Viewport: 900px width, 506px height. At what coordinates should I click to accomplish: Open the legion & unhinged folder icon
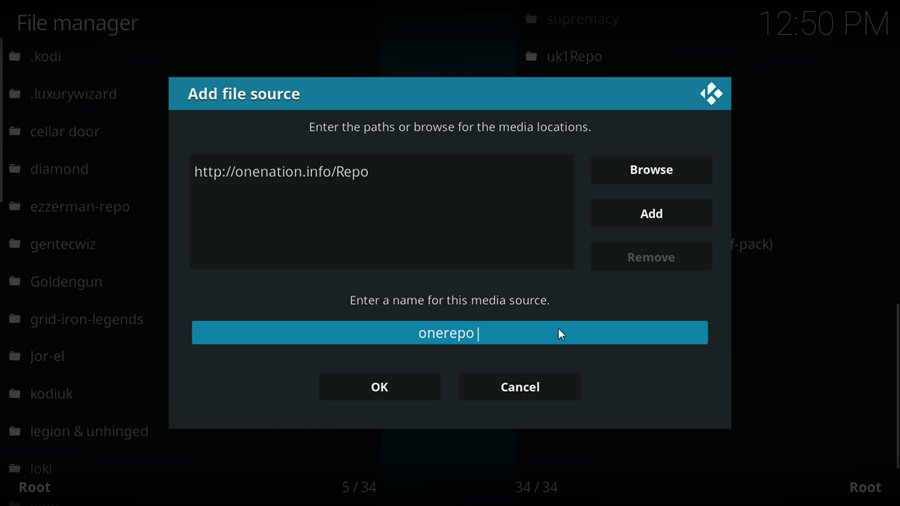[15, 431]
